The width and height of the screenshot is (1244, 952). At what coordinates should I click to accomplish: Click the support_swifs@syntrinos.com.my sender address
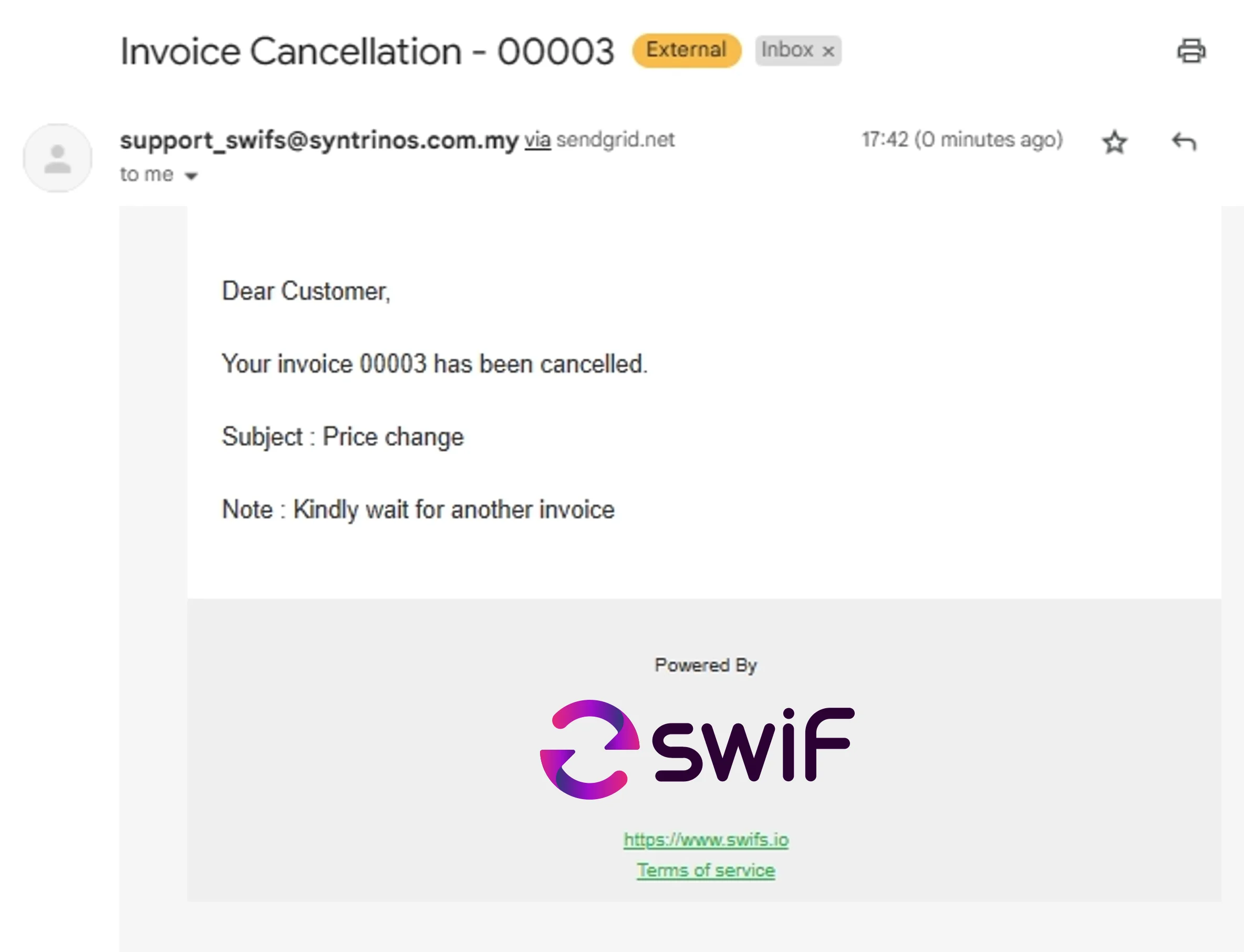tap(319, 140)
